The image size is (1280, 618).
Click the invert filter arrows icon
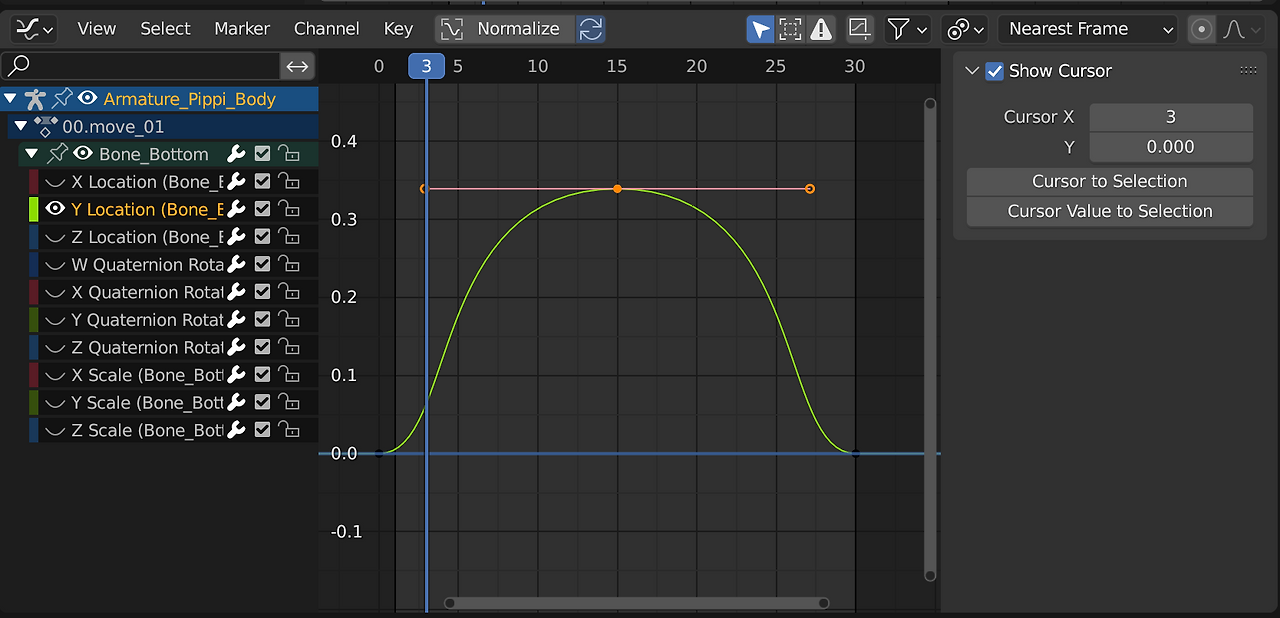[x=298, y=66]
